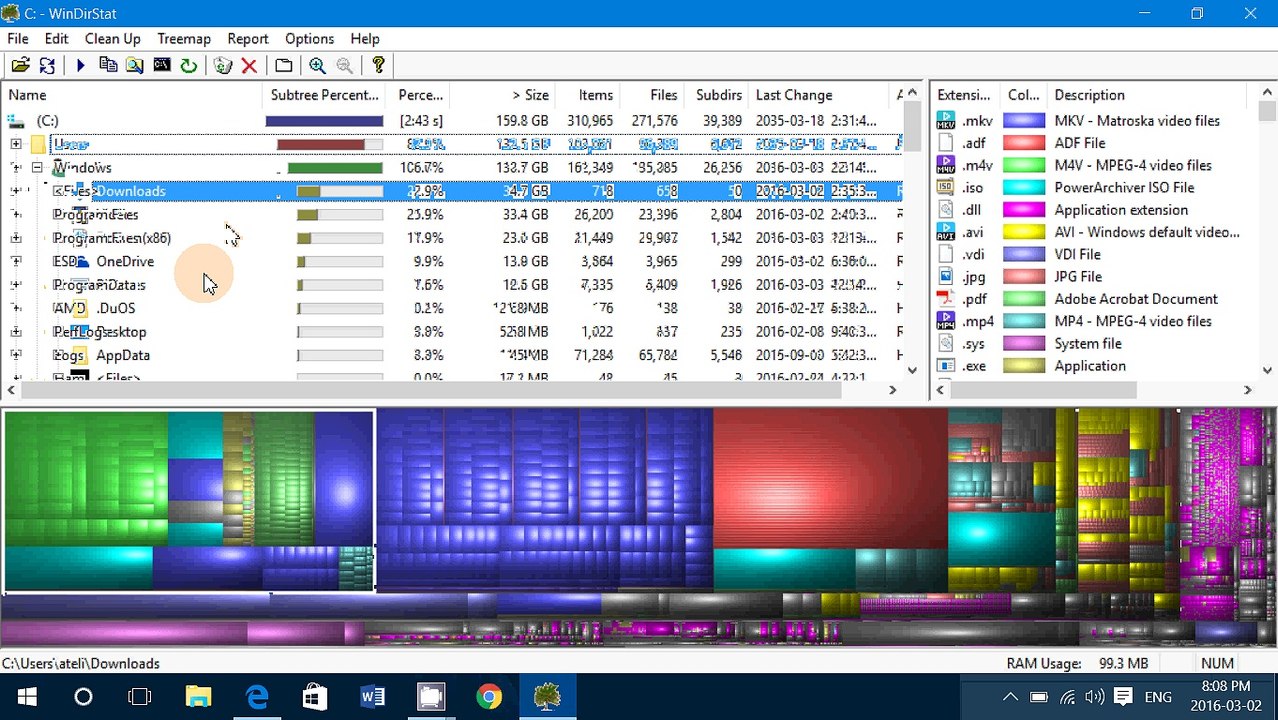This screenshot has width=1278, height=720.
Task: Click the .mkv file type icon
Action: point(945,121)
